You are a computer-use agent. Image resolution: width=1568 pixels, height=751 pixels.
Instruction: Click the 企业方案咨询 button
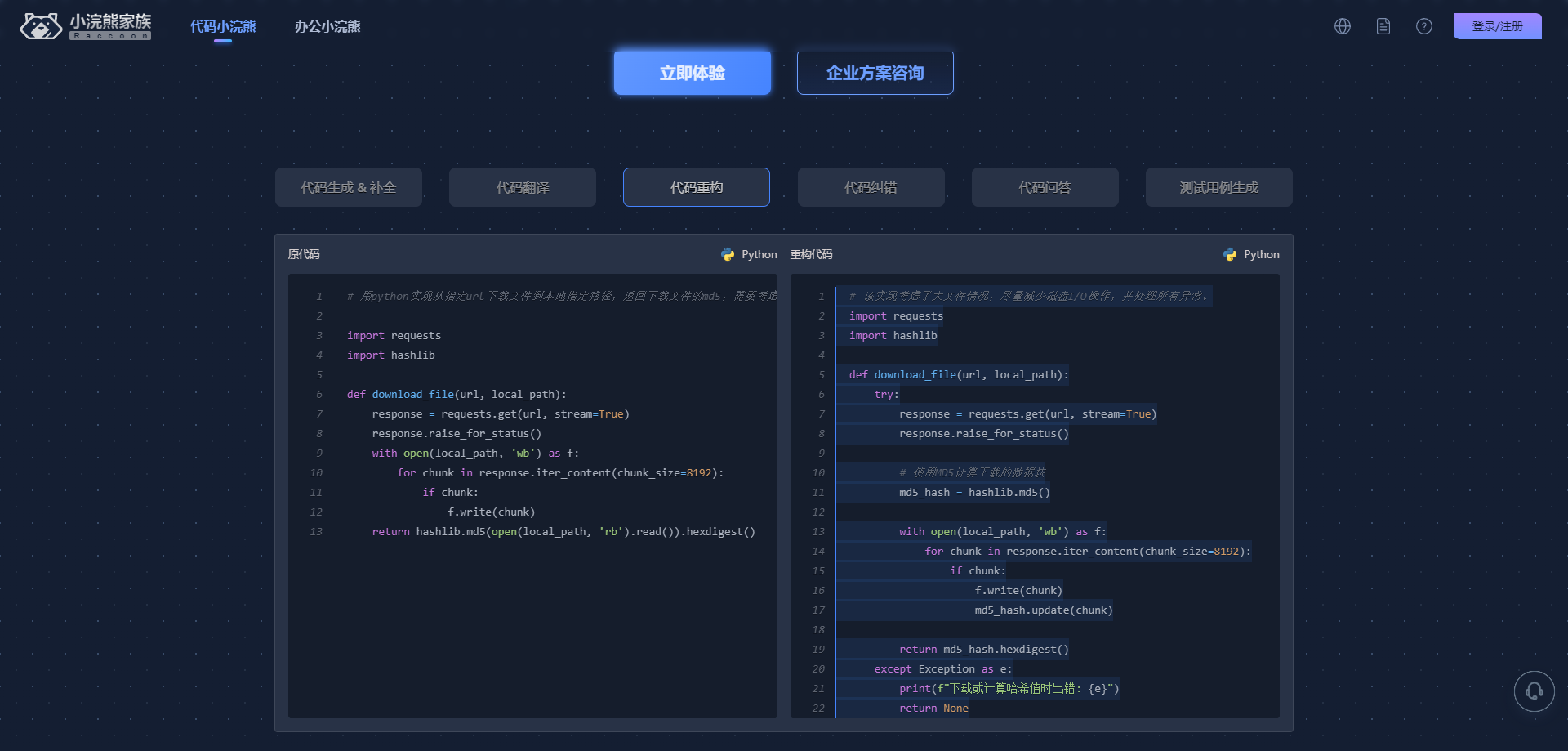coord(875,73)
